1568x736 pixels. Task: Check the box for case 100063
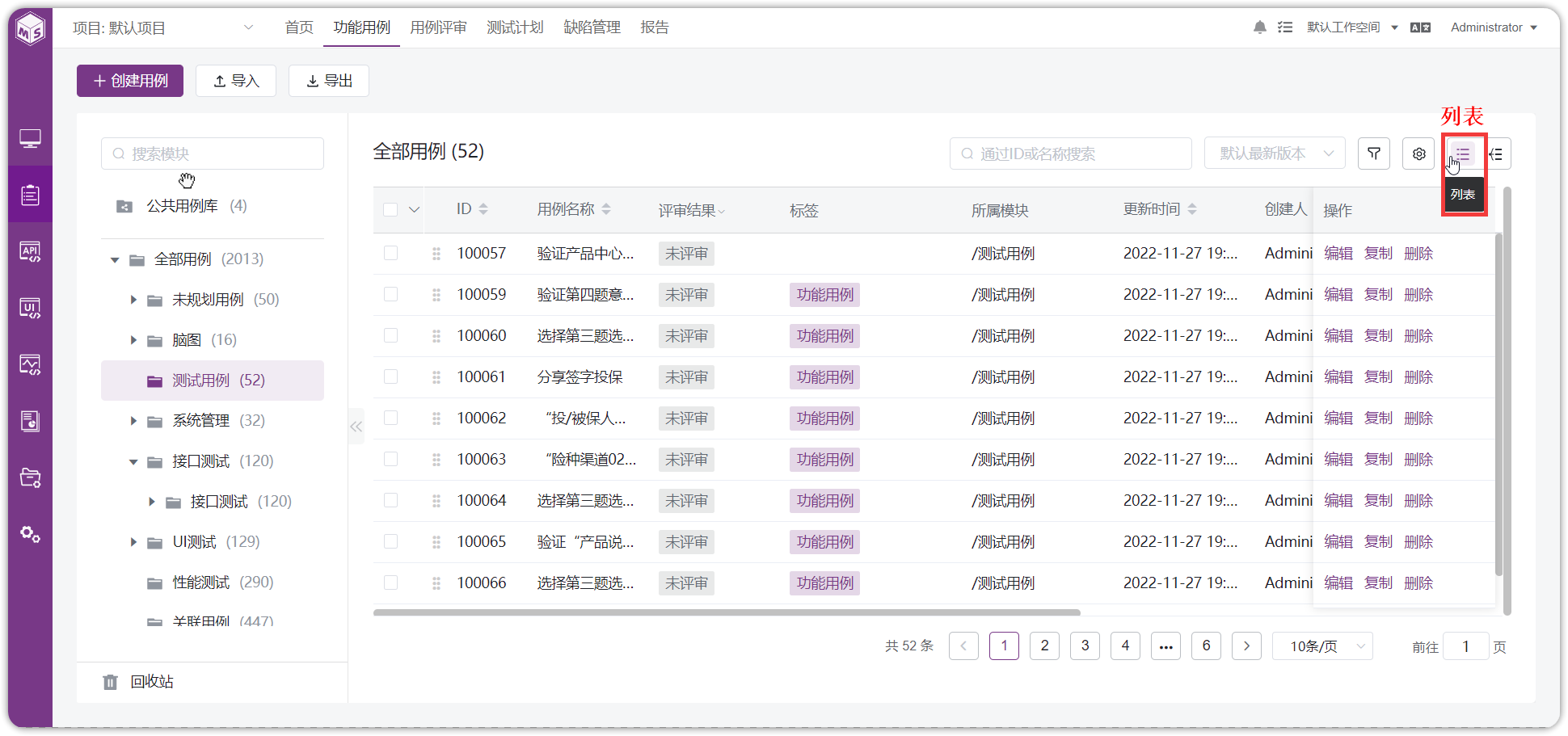click(x=390, y=459)
